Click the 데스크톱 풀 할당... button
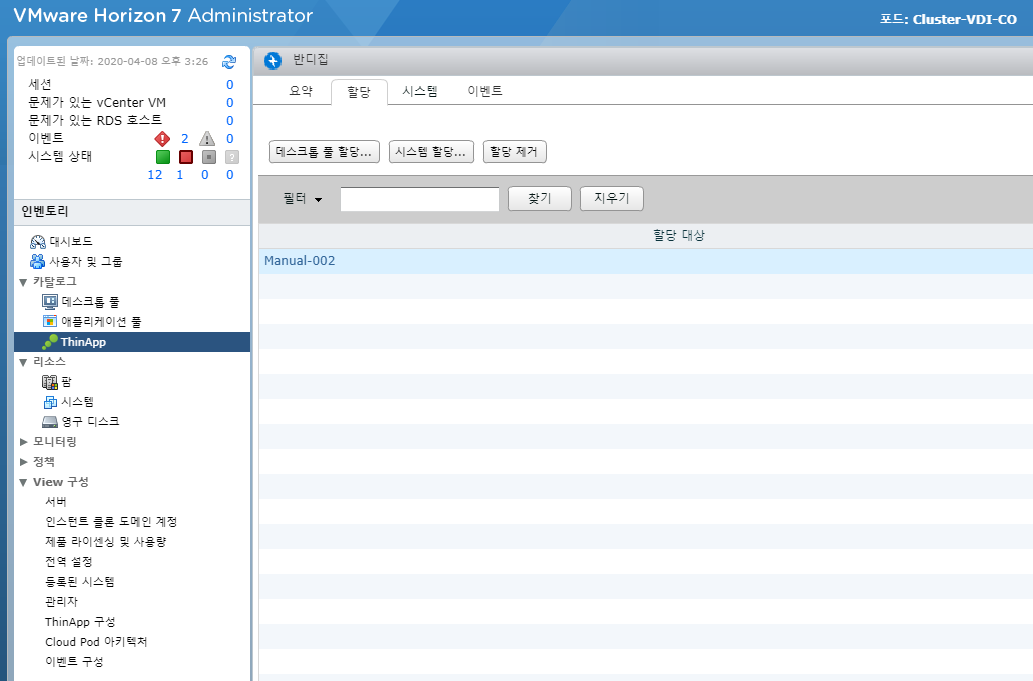 tap(324, 151)
